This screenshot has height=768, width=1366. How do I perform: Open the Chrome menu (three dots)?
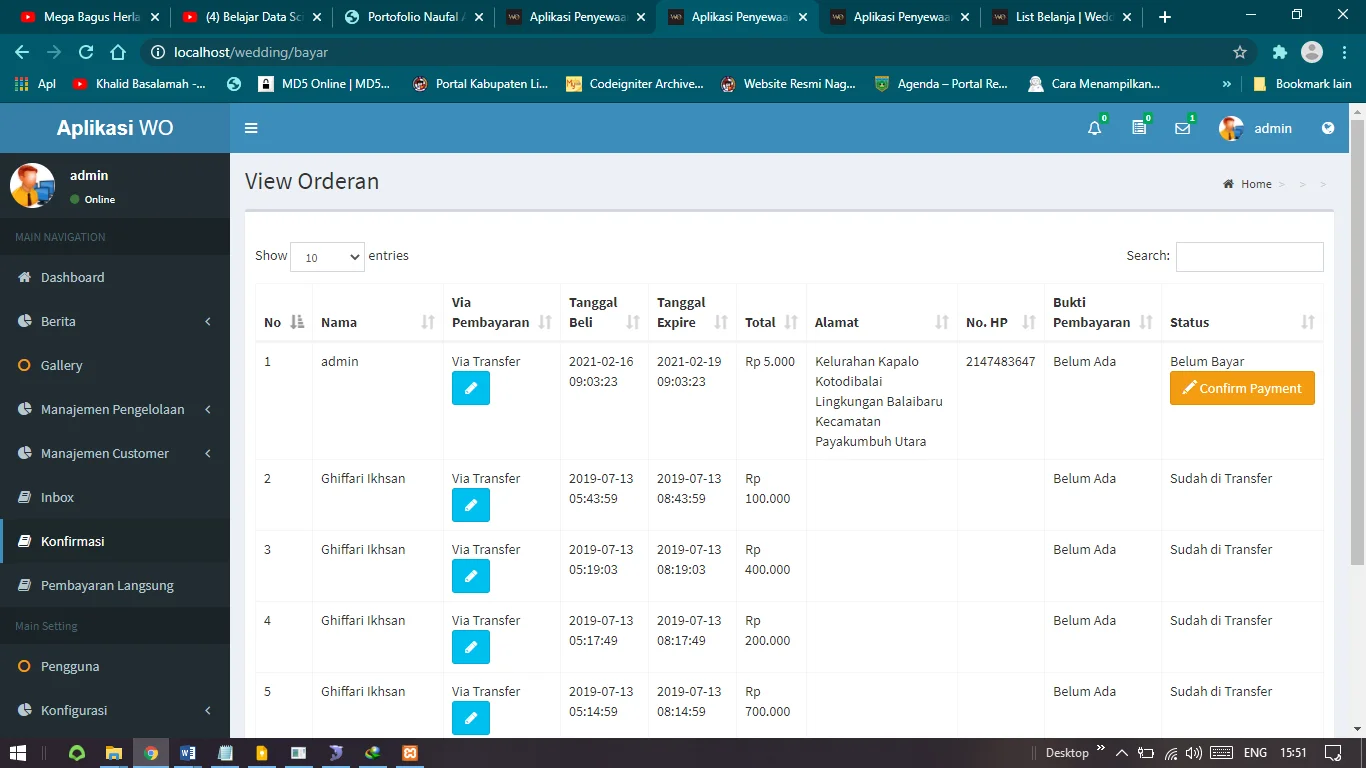(1344, 52)
